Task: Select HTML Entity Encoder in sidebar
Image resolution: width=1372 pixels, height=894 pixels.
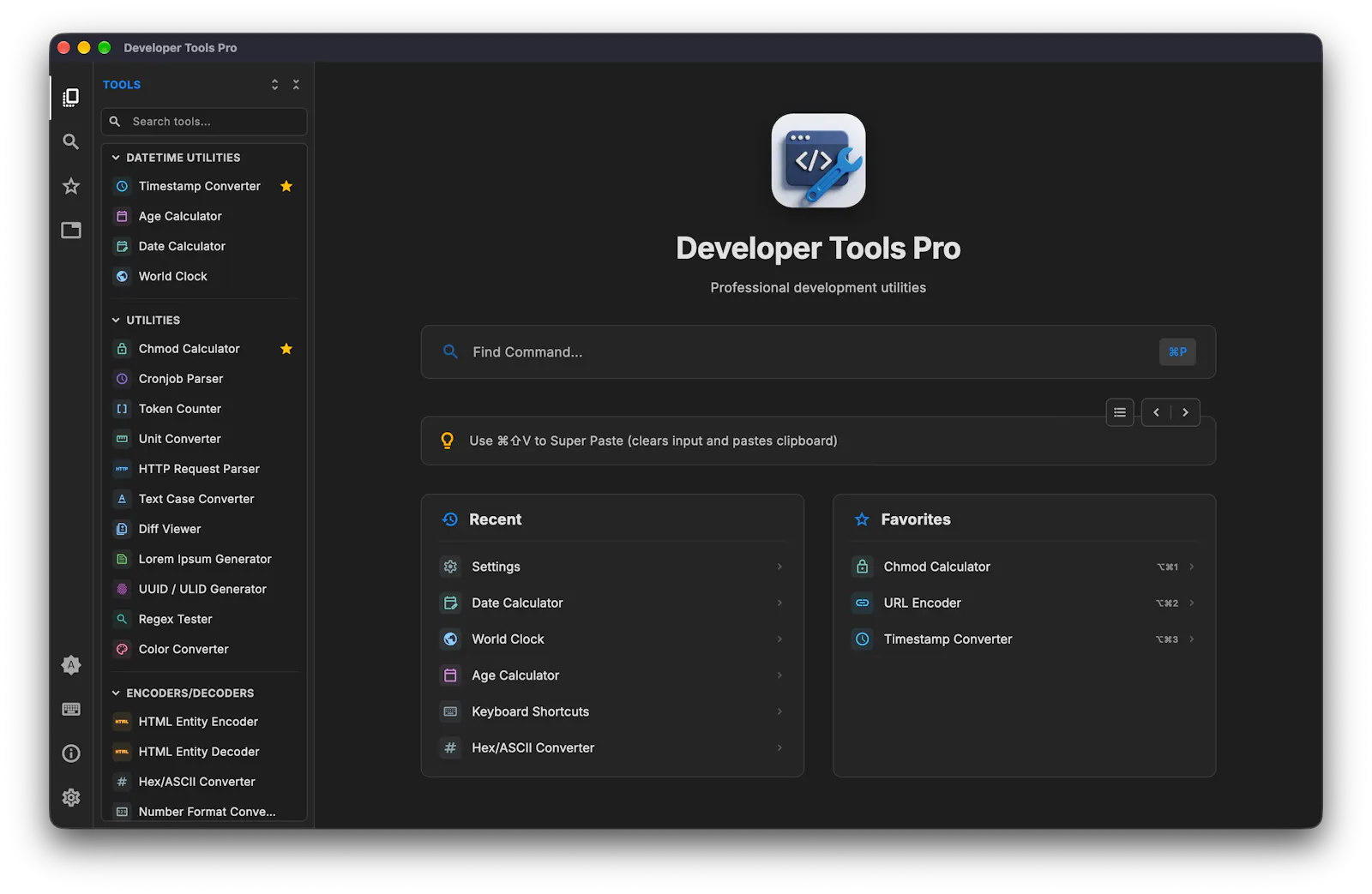Action: click(x=203, y=722)
